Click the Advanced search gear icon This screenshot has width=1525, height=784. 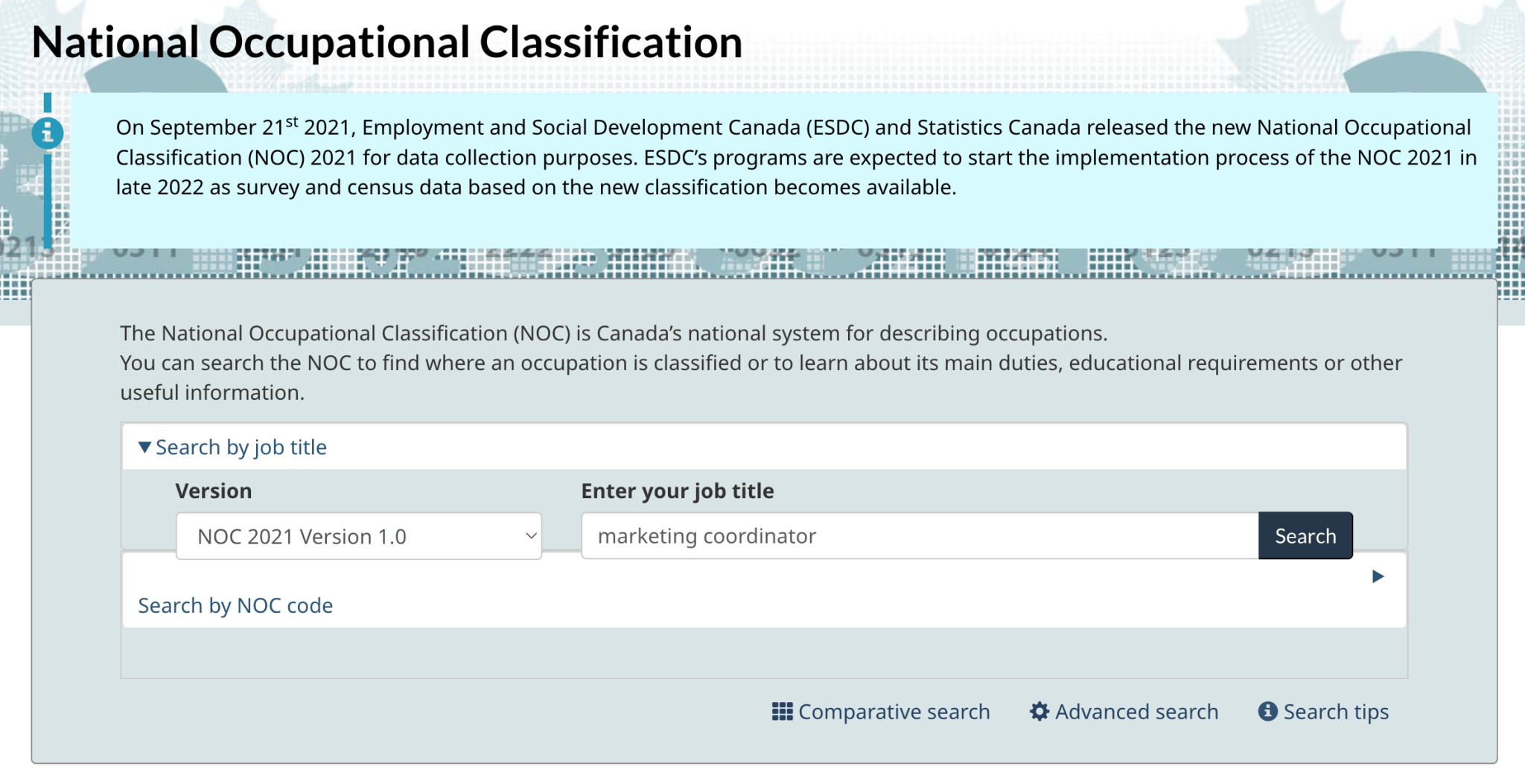(x=1040, y=712)
